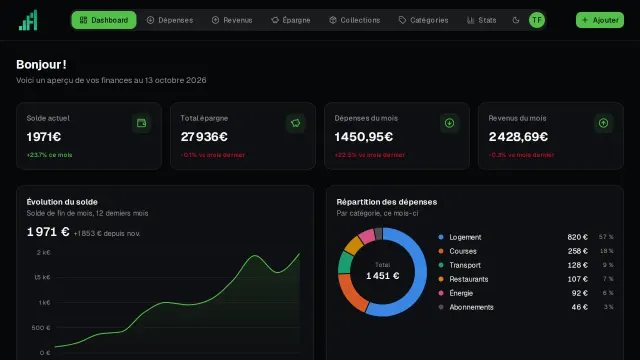Viewport: 640px width, 360px height.
Task: Go to the Revenus tab
Action: coord(232,20)
